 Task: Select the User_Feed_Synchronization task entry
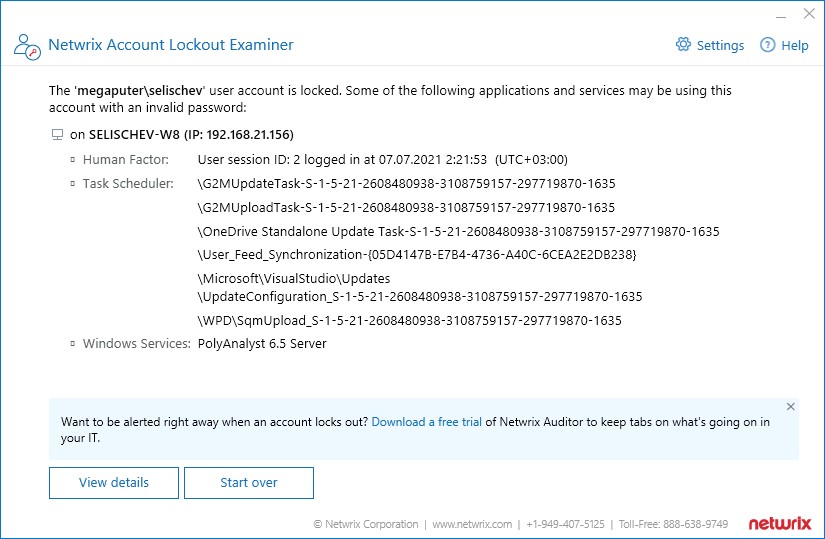pyautogui.click(x=417, y=255)
